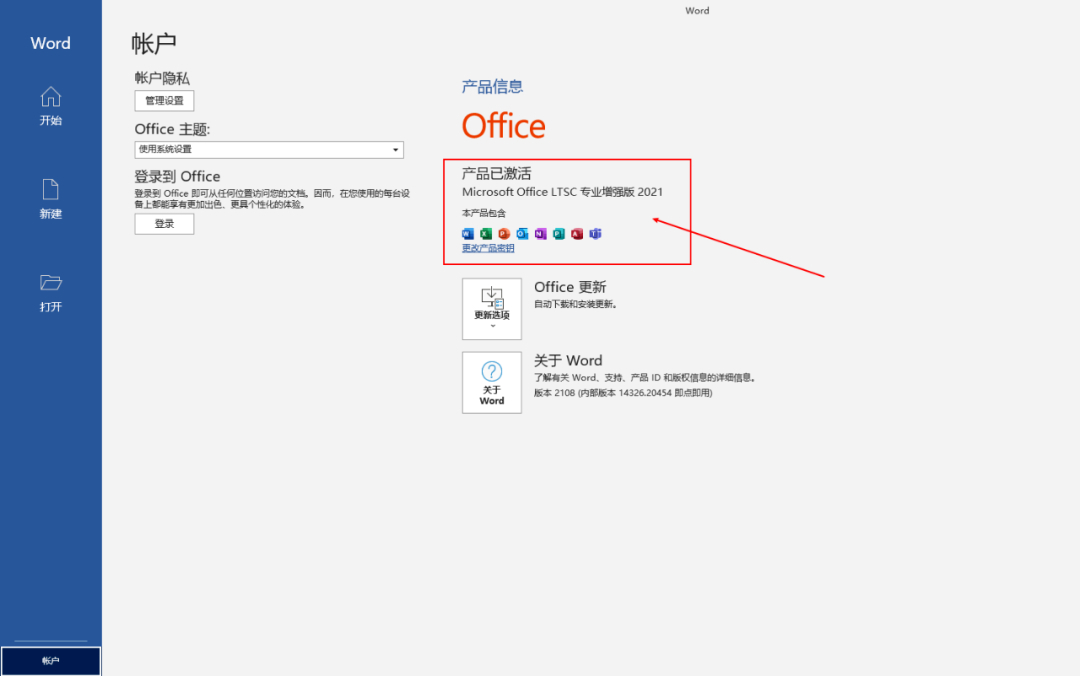Viewport: 1080px width, 676px height.
Task: Click the 登录到 Office heading
Action: pyautogui.click(x=177, y=176)
